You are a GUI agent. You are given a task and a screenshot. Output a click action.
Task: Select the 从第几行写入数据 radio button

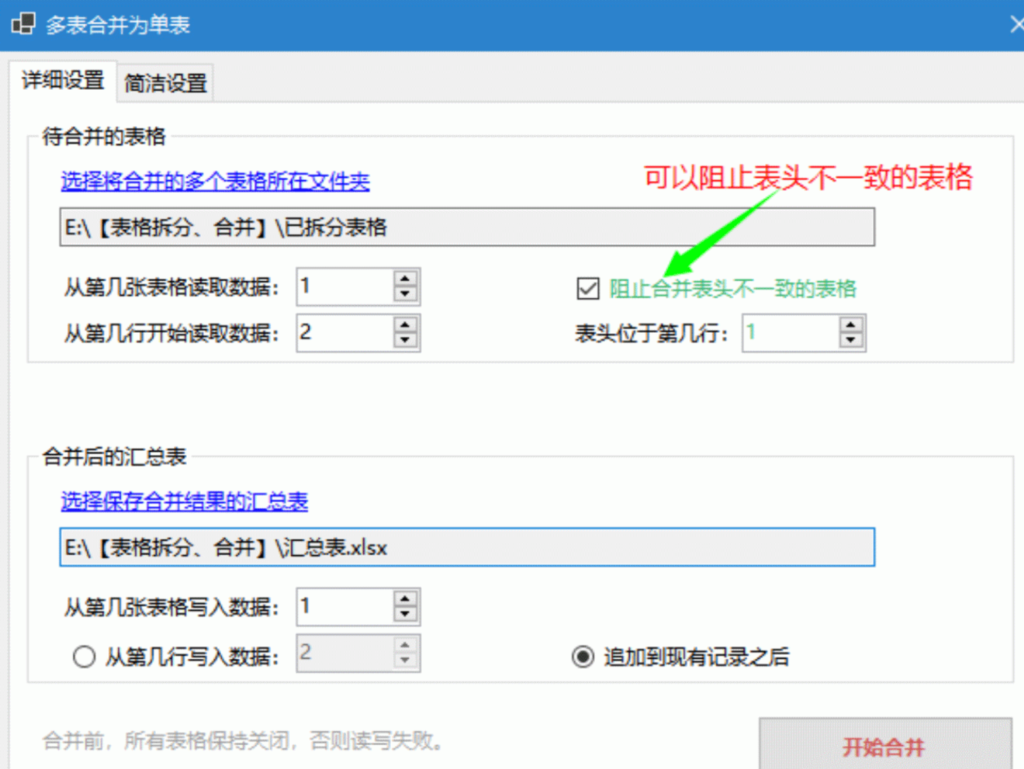85,657
